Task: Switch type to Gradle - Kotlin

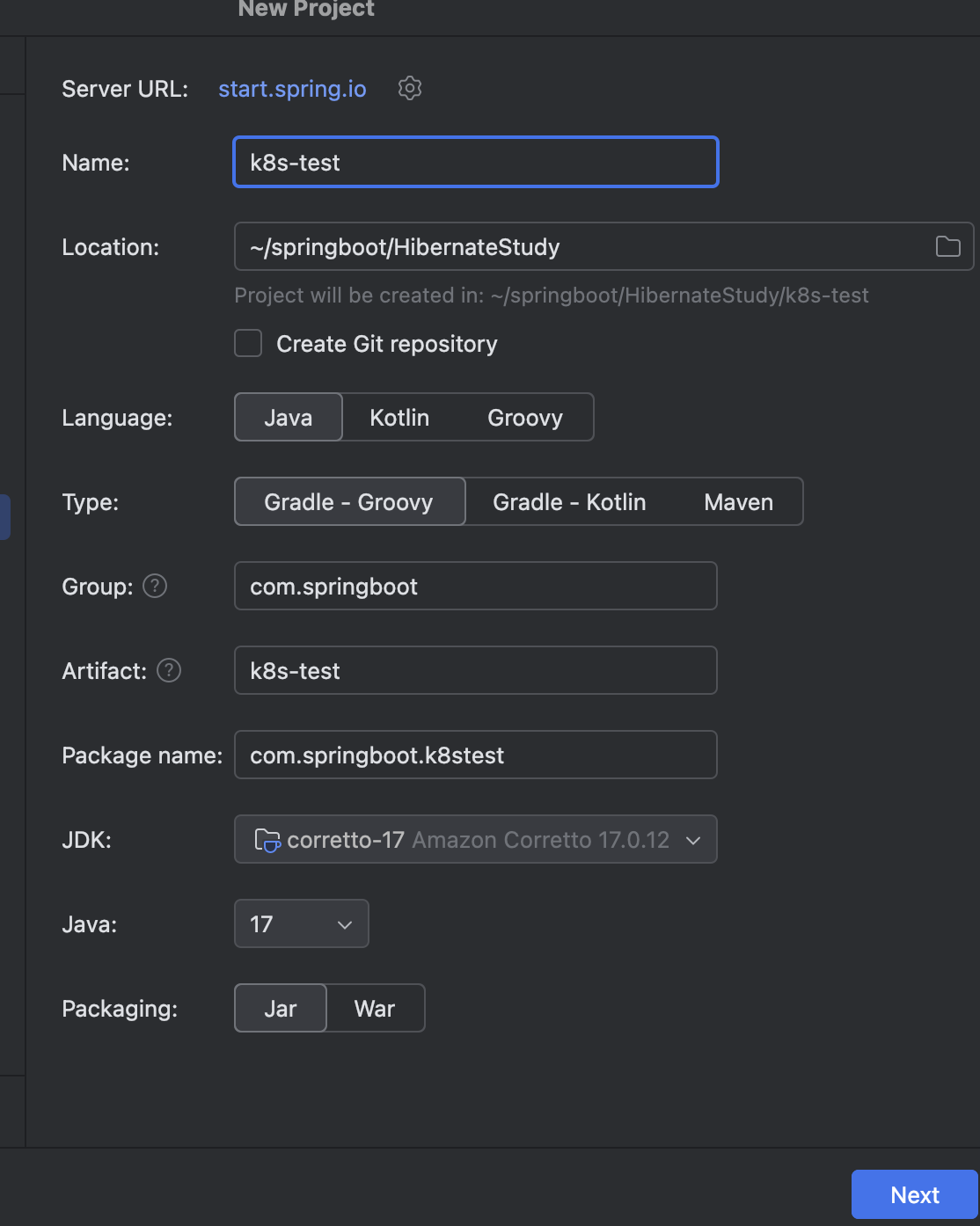Action: (569, 502)
